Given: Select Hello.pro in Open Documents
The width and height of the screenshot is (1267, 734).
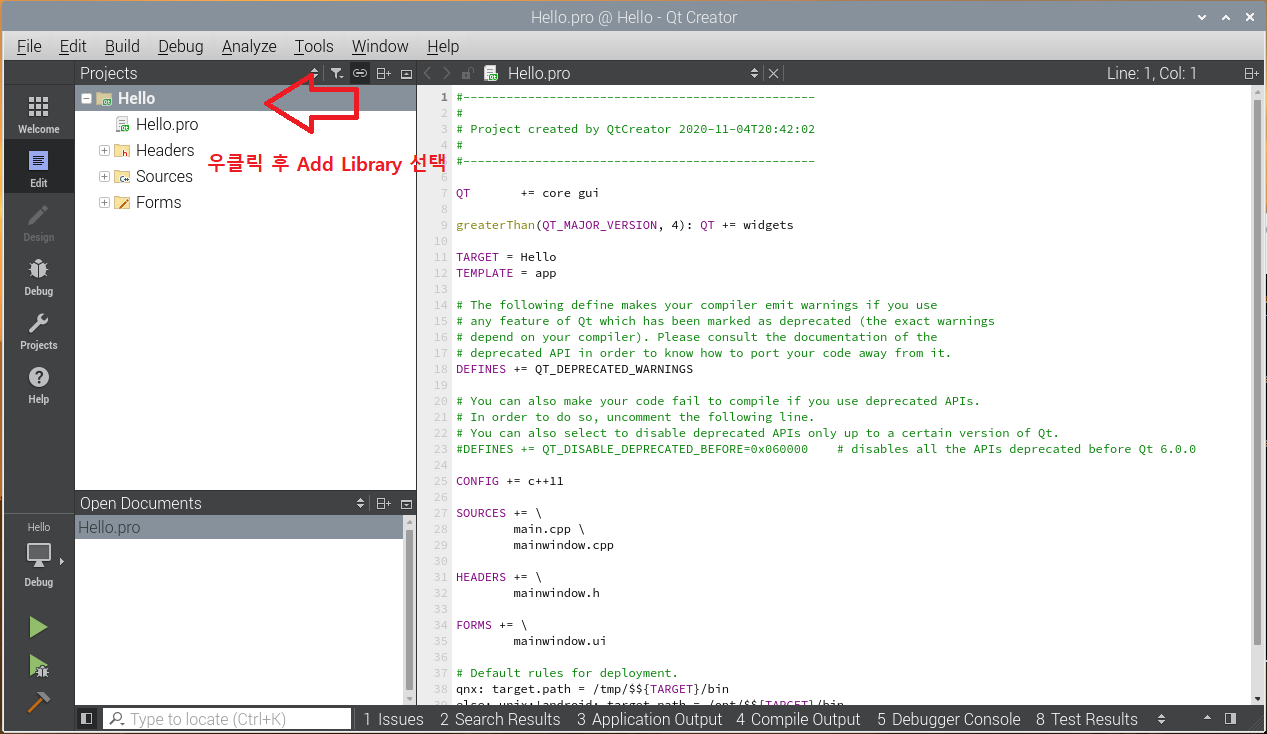Looking at the screenshot, I should (x=239, y=528).
